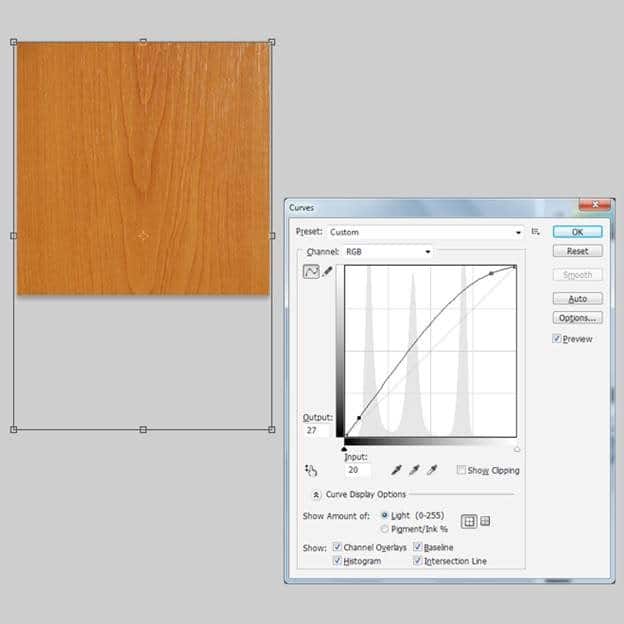
Task: Collapse the Curve Display Options section
Action: (x=317, y=494)
